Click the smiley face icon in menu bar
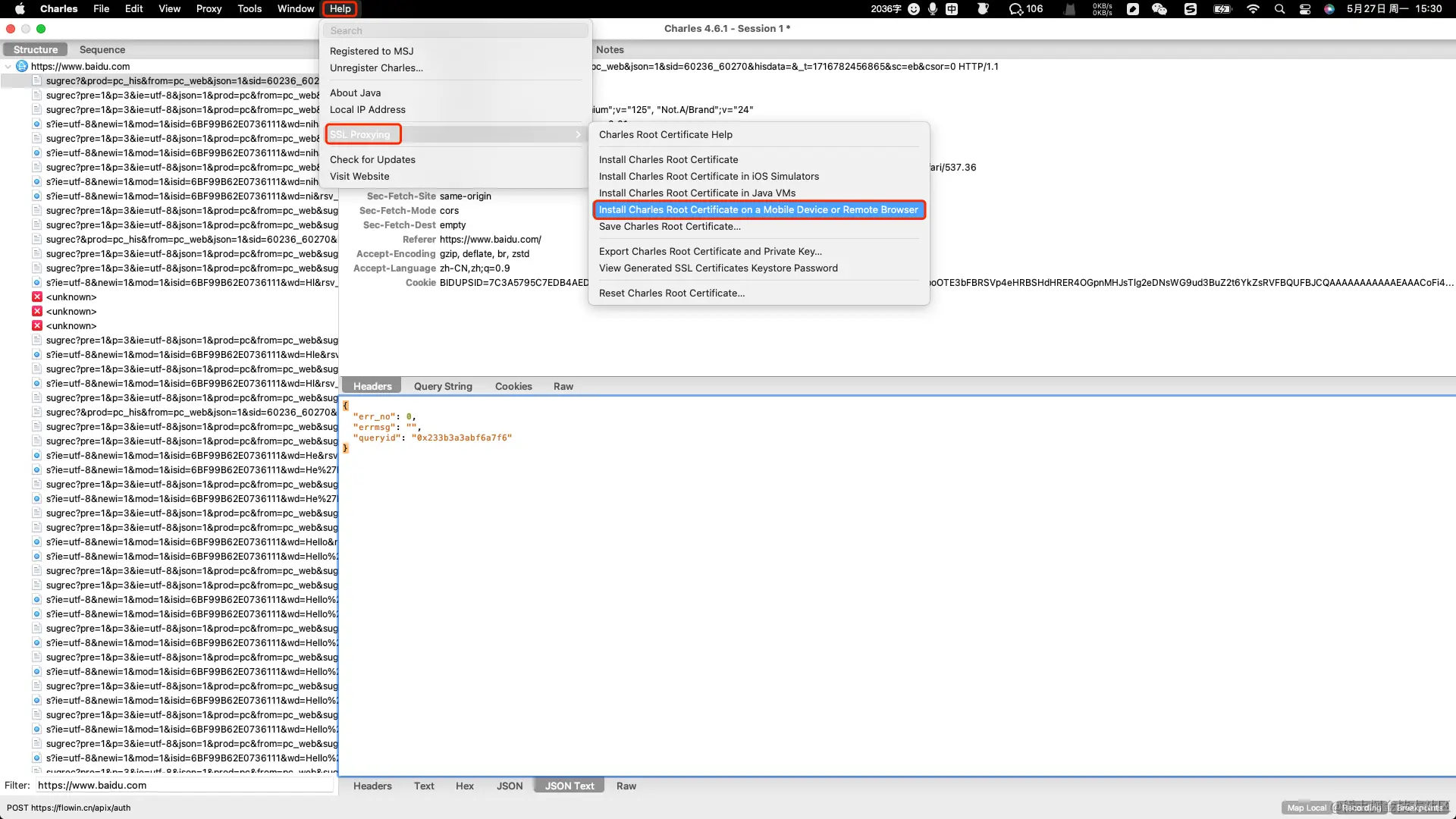Screen dimensions: 1456x819 tap(914, 9)
